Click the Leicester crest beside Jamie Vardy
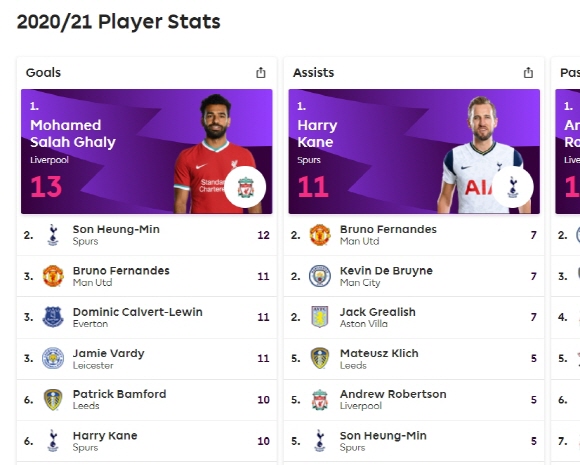The image size is (580, 465). [53, 358]
